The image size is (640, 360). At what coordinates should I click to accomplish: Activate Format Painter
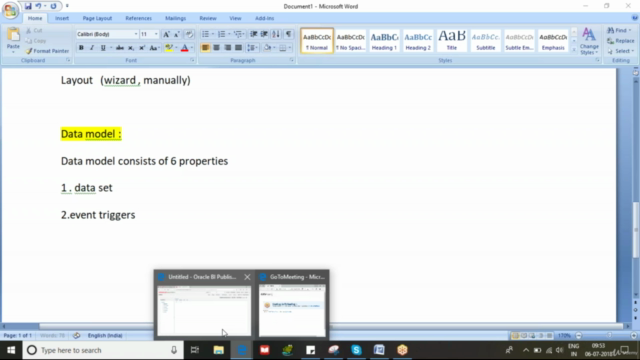[x=47, y=51]
